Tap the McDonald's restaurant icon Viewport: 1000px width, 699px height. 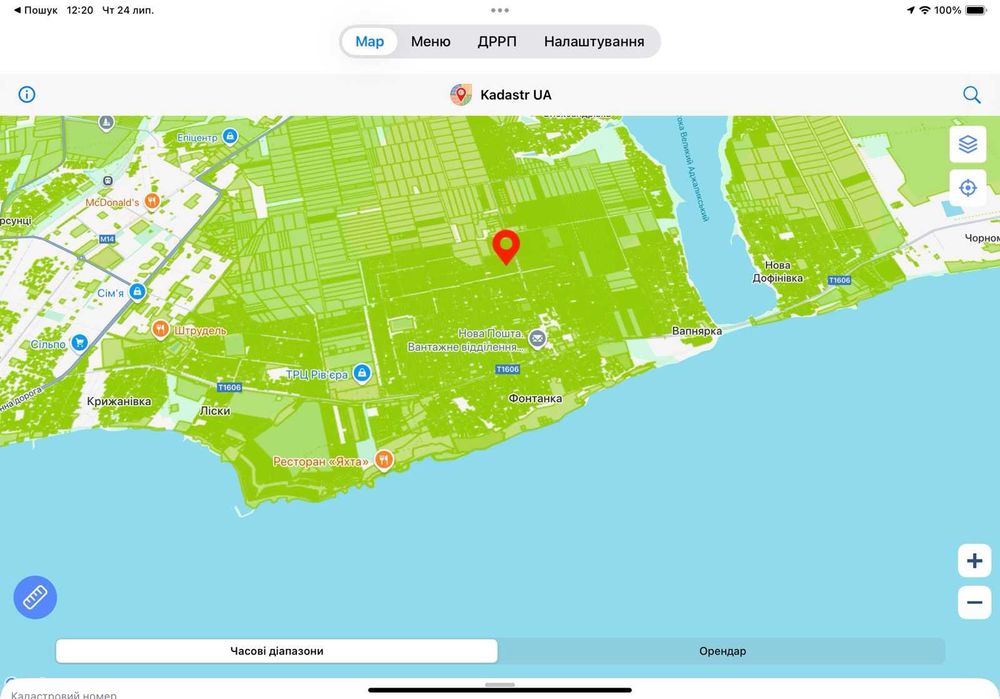coord(152,202)
